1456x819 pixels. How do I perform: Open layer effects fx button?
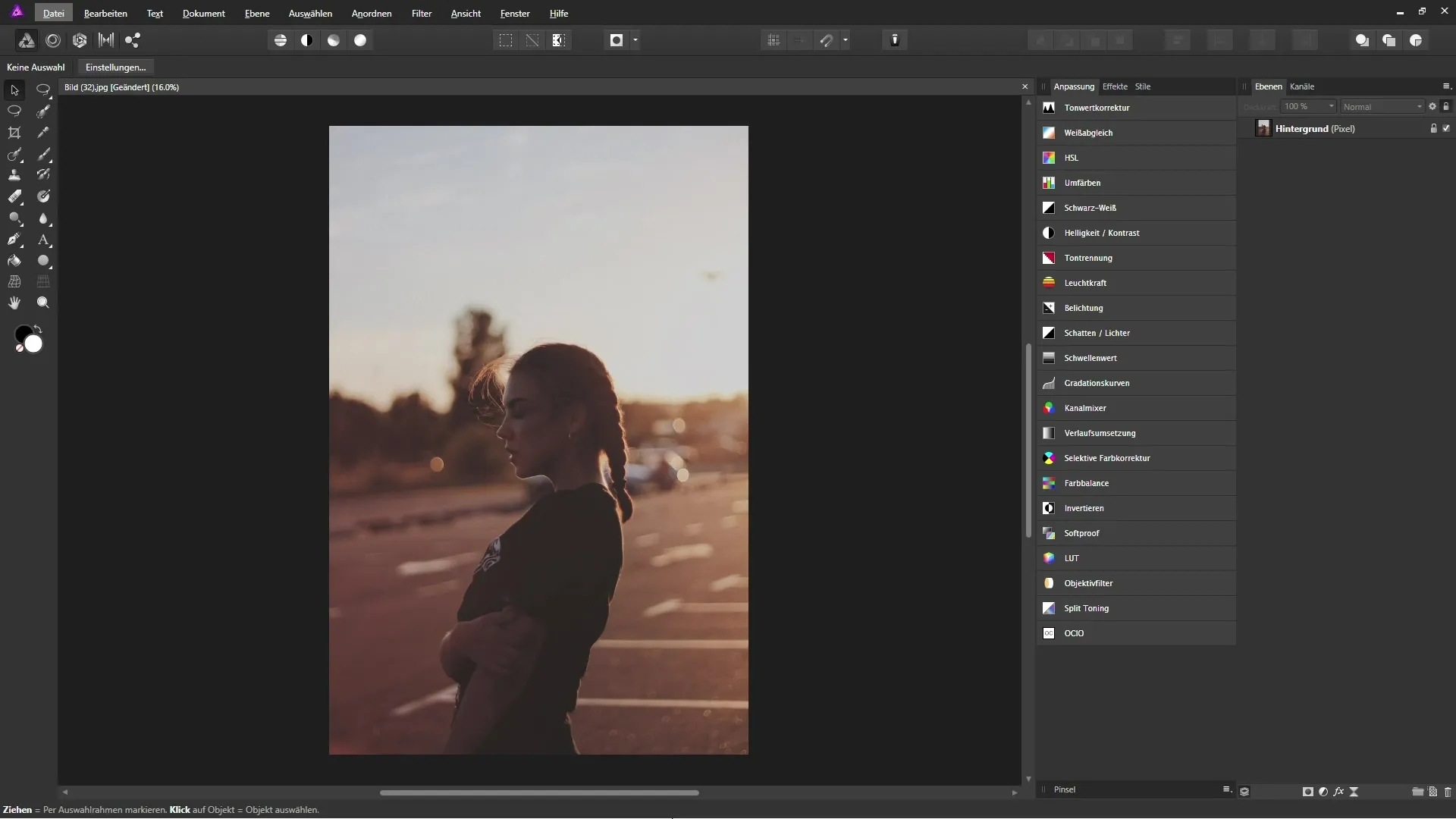pos(1338,792)
